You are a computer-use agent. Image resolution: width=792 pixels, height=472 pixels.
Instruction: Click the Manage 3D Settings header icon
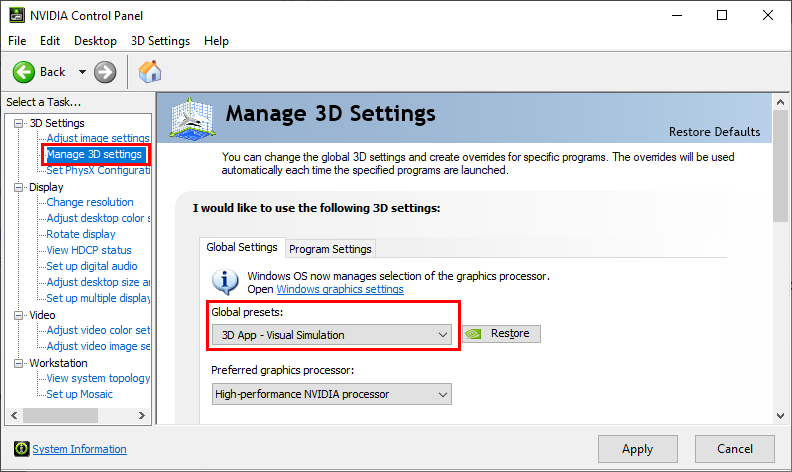[x=194, y=119]
